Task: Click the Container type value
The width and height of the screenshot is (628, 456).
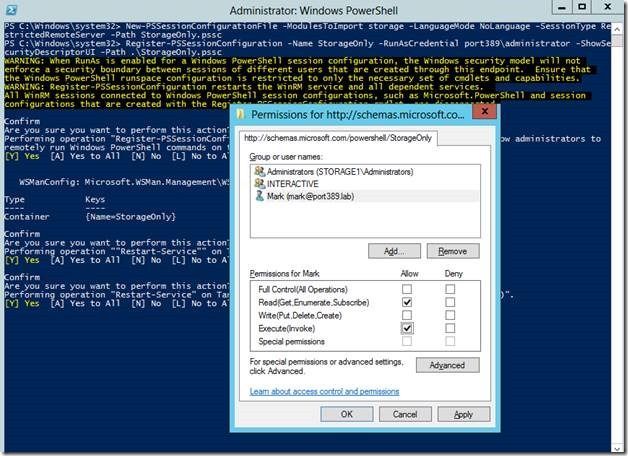Action: point(27,217)
